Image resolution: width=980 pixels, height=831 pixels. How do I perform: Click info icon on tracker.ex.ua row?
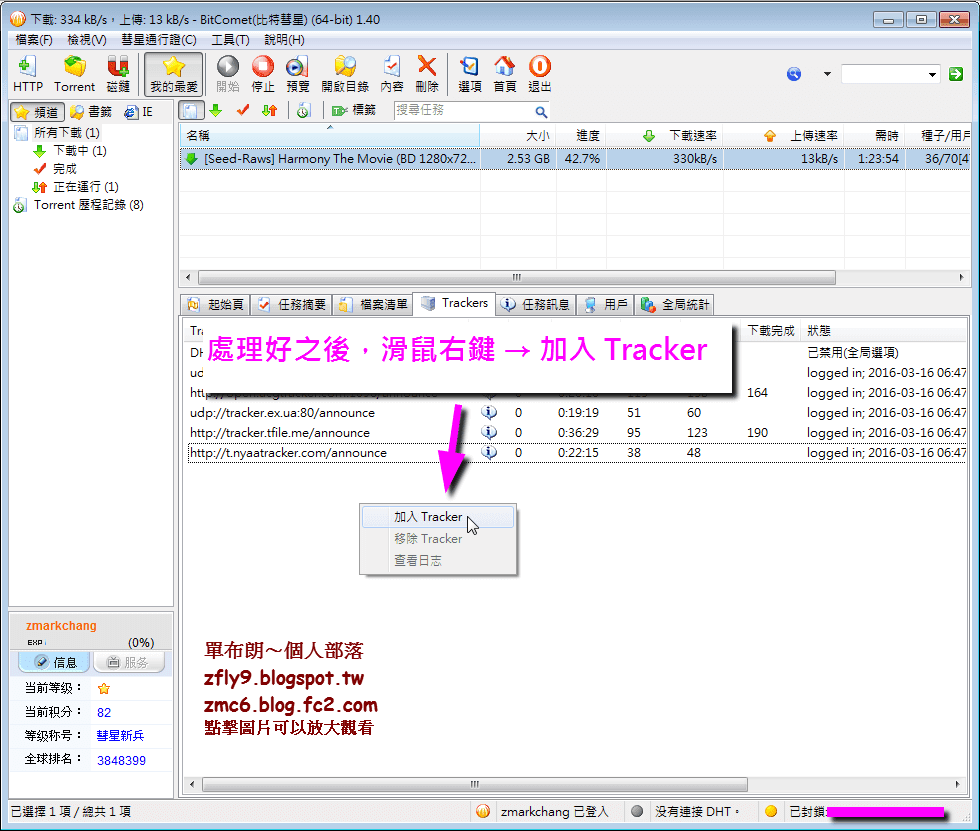[x=489, y=412]
